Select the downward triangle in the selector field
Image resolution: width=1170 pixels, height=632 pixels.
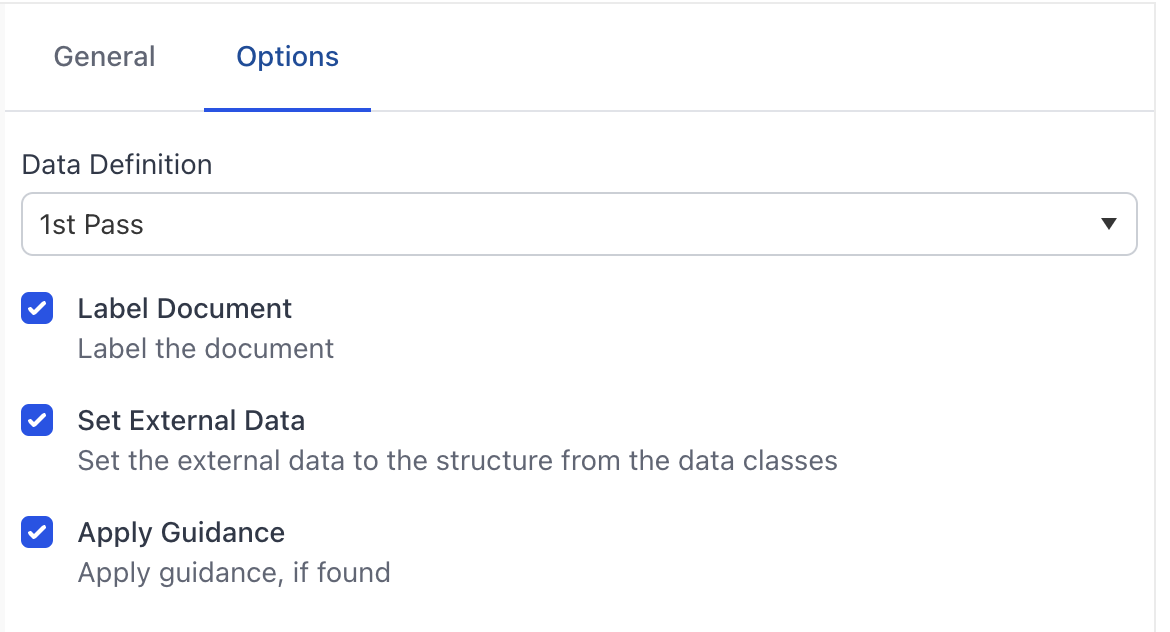pyautogui.click(x=1108, y=225)
